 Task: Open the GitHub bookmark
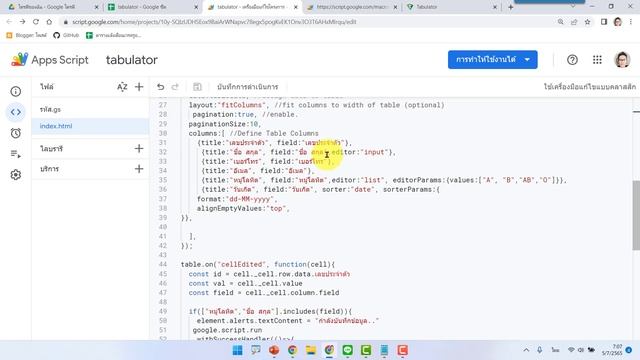coord(66,36)
